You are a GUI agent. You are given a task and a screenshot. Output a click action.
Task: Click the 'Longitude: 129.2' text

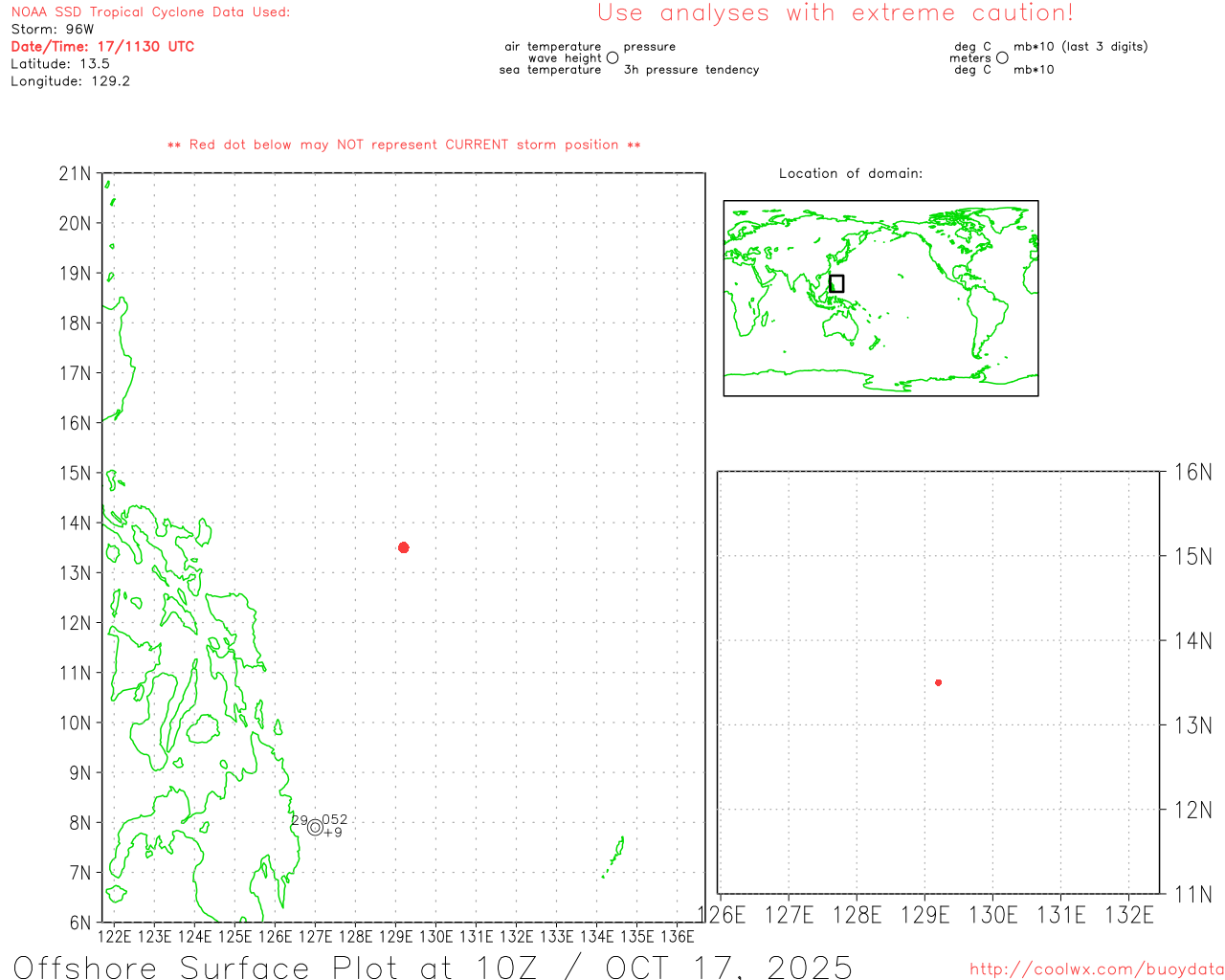[x=70, y=81]
